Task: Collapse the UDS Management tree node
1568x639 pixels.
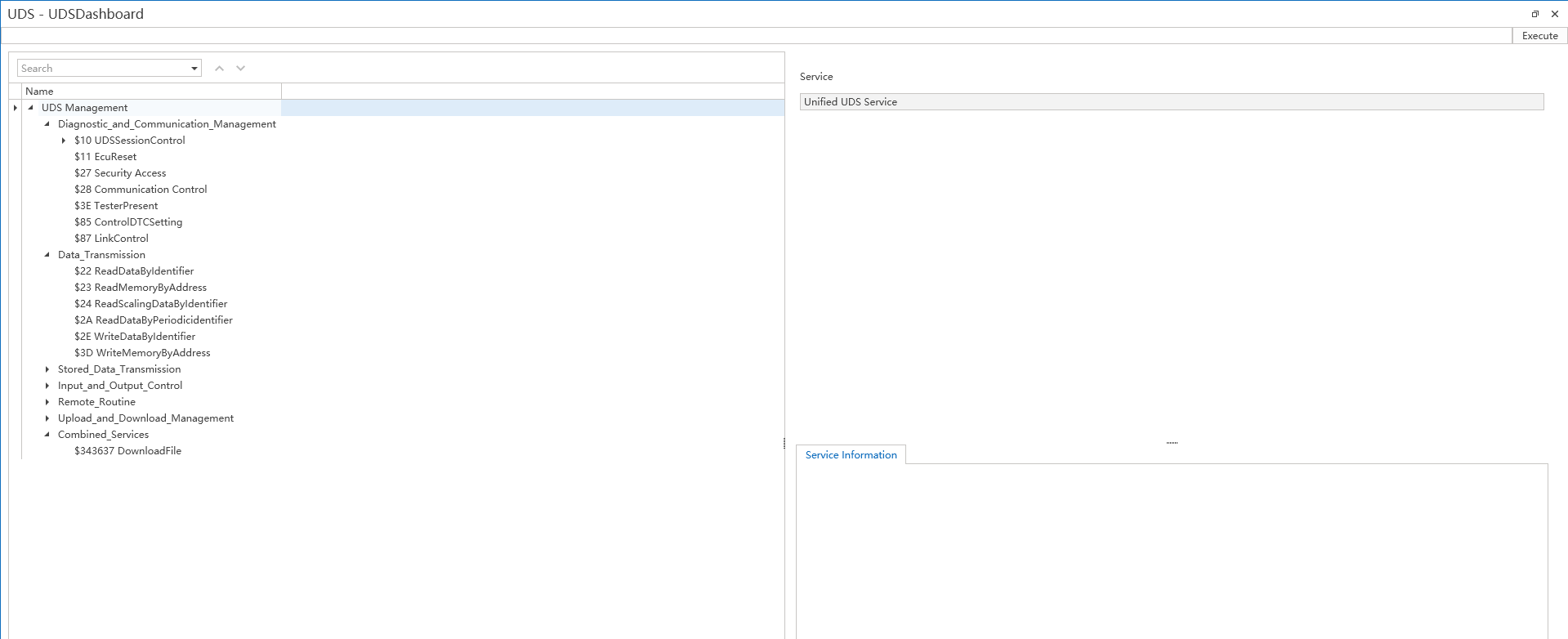Action: pos(31,108)
